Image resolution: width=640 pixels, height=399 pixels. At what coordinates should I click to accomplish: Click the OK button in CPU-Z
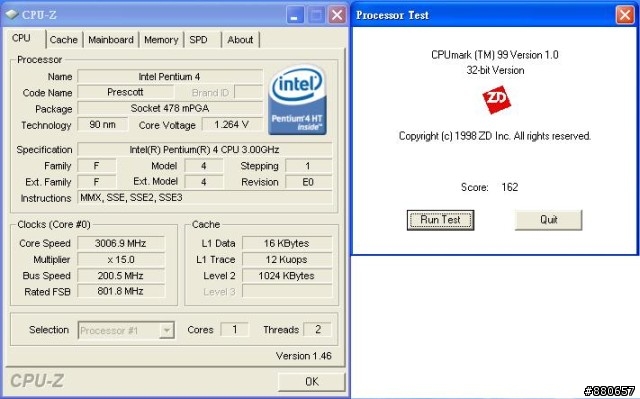click(x=311, y=382)
